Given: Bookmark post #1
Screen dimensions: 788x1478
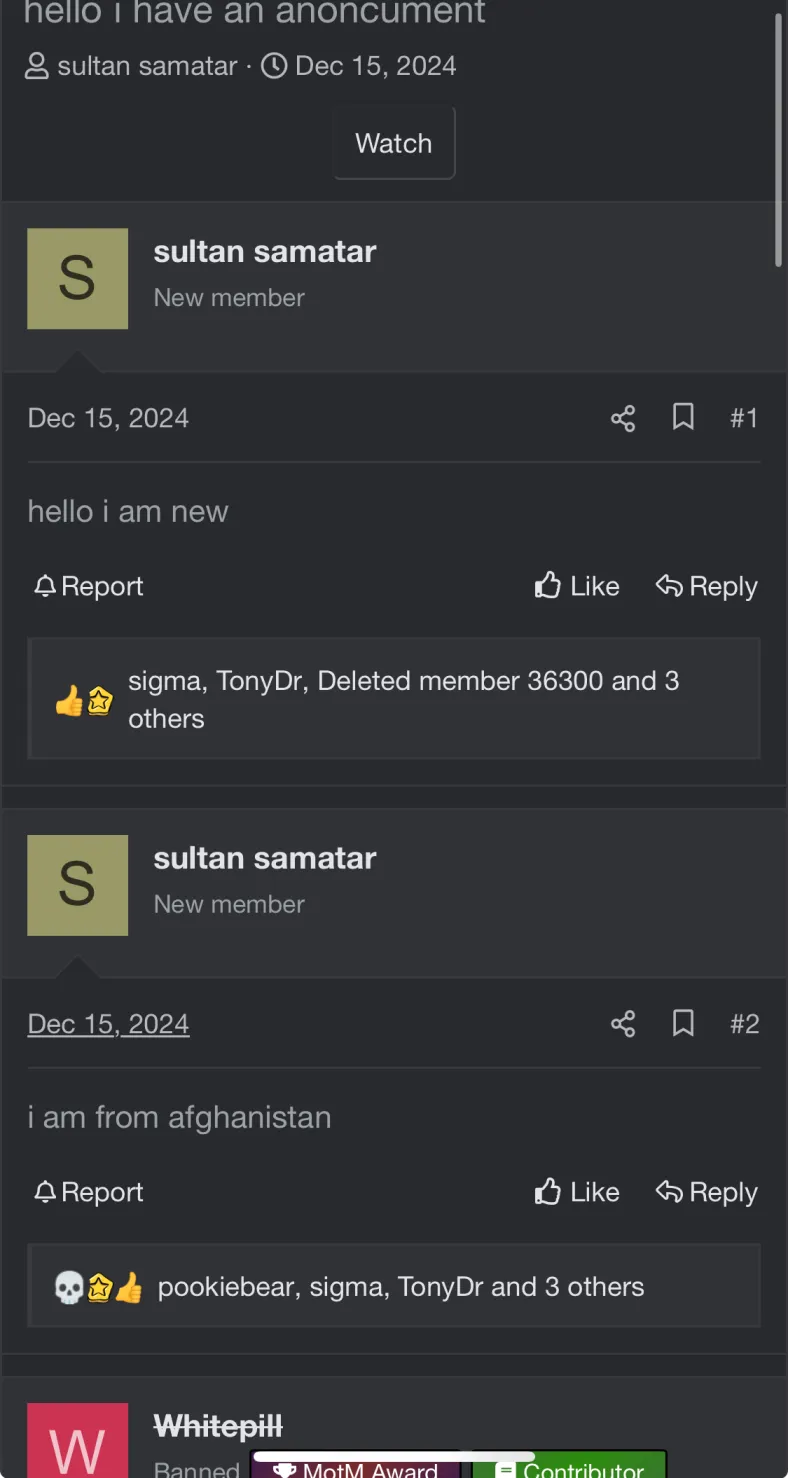Looking at the screenshot, I should tap(683, 417).
